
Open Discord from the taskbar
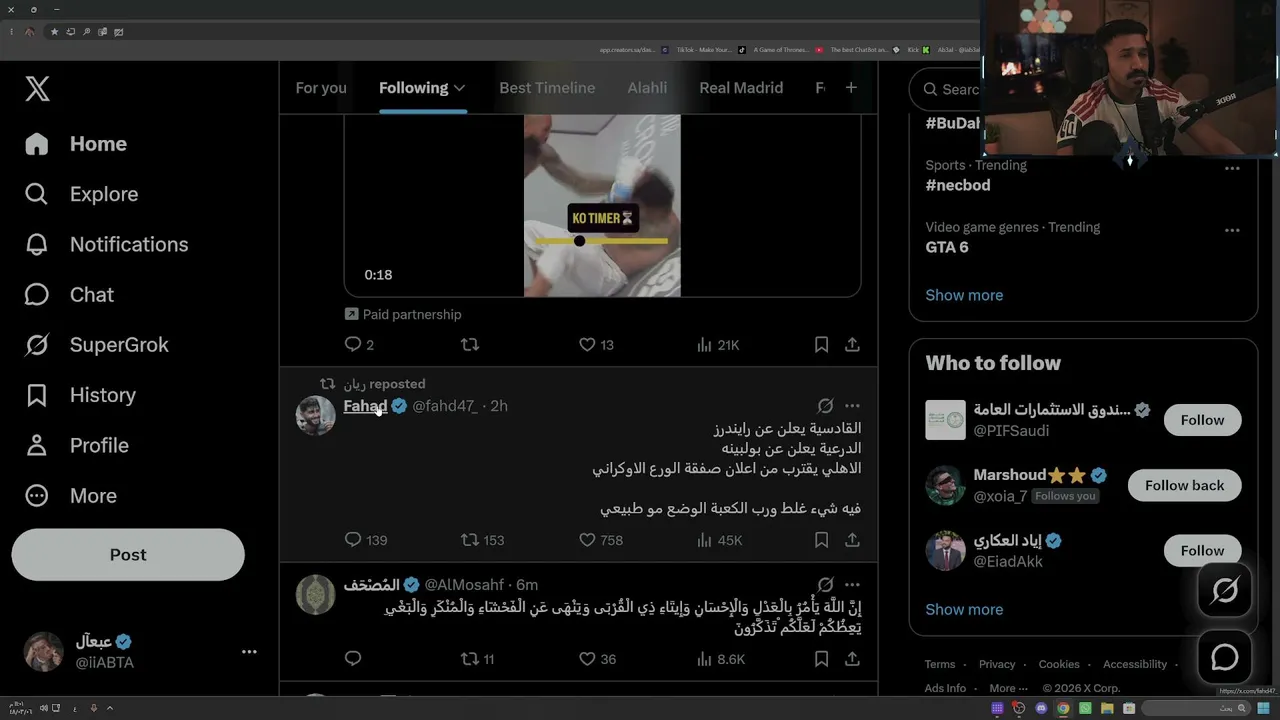[1041, 708]
